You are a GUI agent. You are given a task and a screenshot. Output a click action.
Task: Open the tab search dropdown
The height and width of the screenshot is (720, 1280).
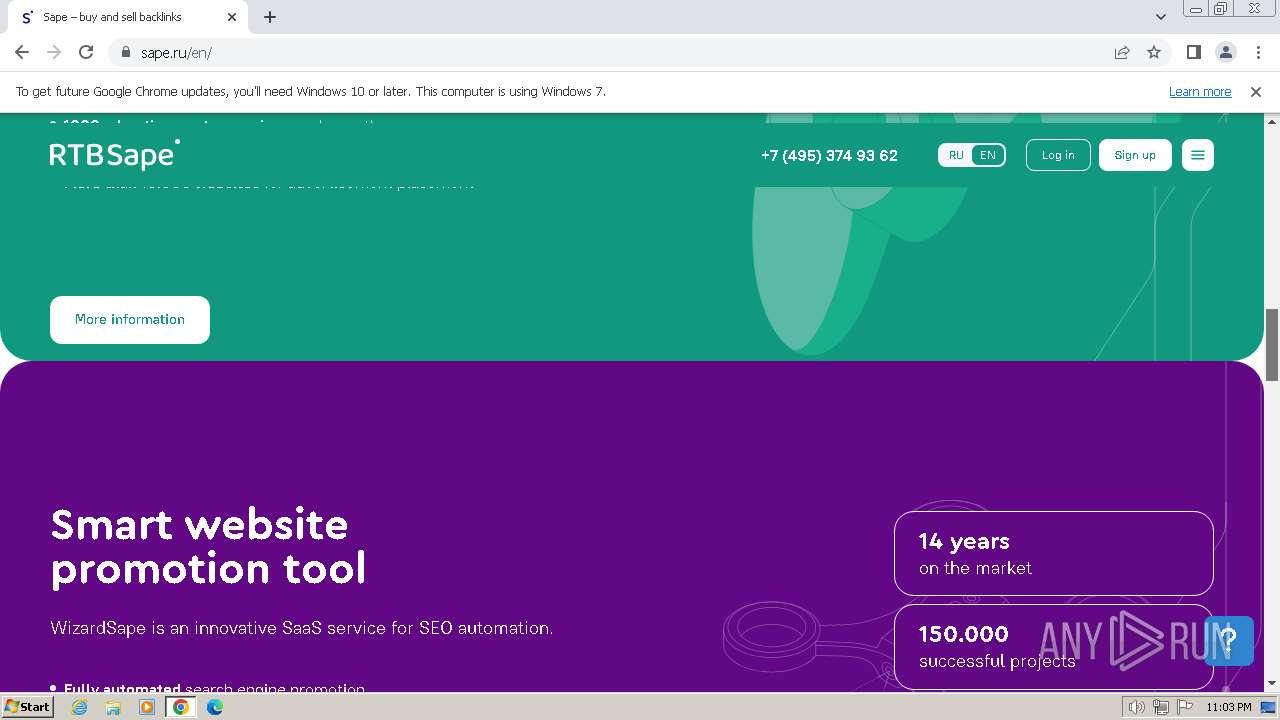tap(1160, 17)
